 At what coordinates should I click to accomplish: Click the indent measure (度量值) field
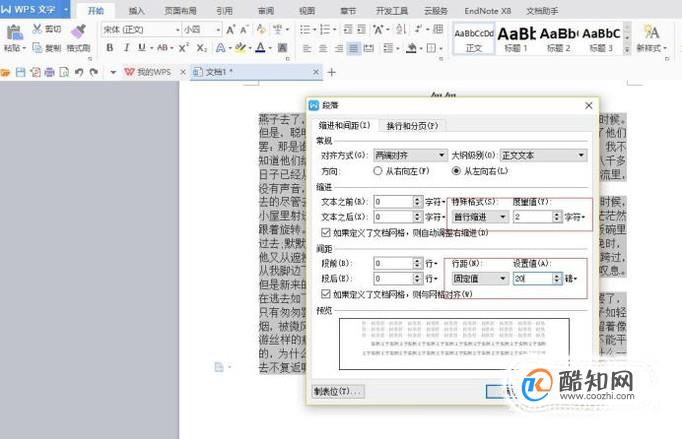(537, 217)
